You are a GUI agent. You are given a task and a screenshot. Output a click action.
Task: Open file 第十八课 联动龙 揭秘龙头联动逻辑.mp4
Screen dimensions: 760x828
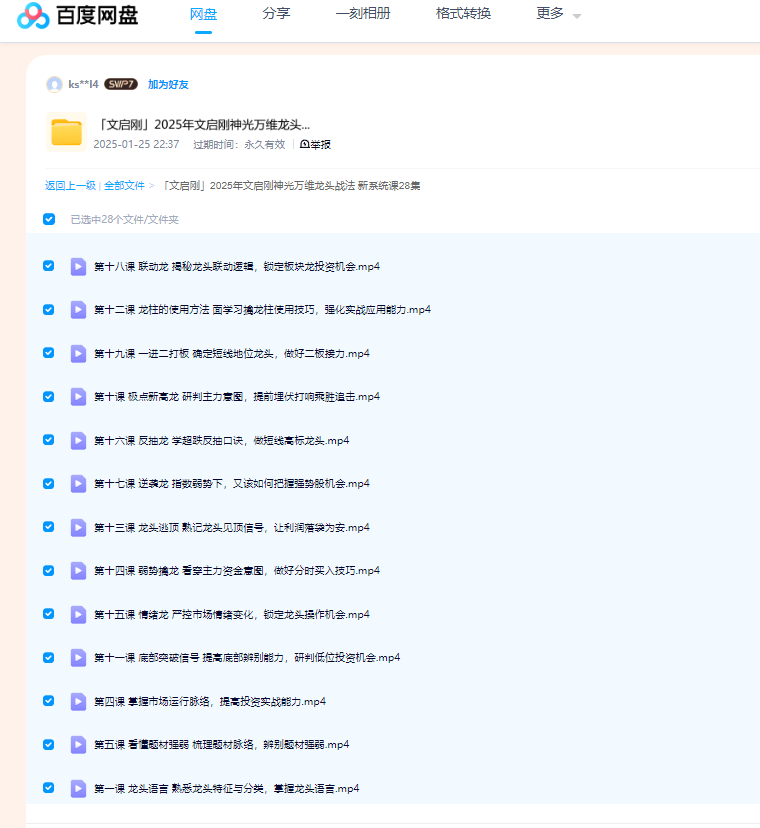237,267
